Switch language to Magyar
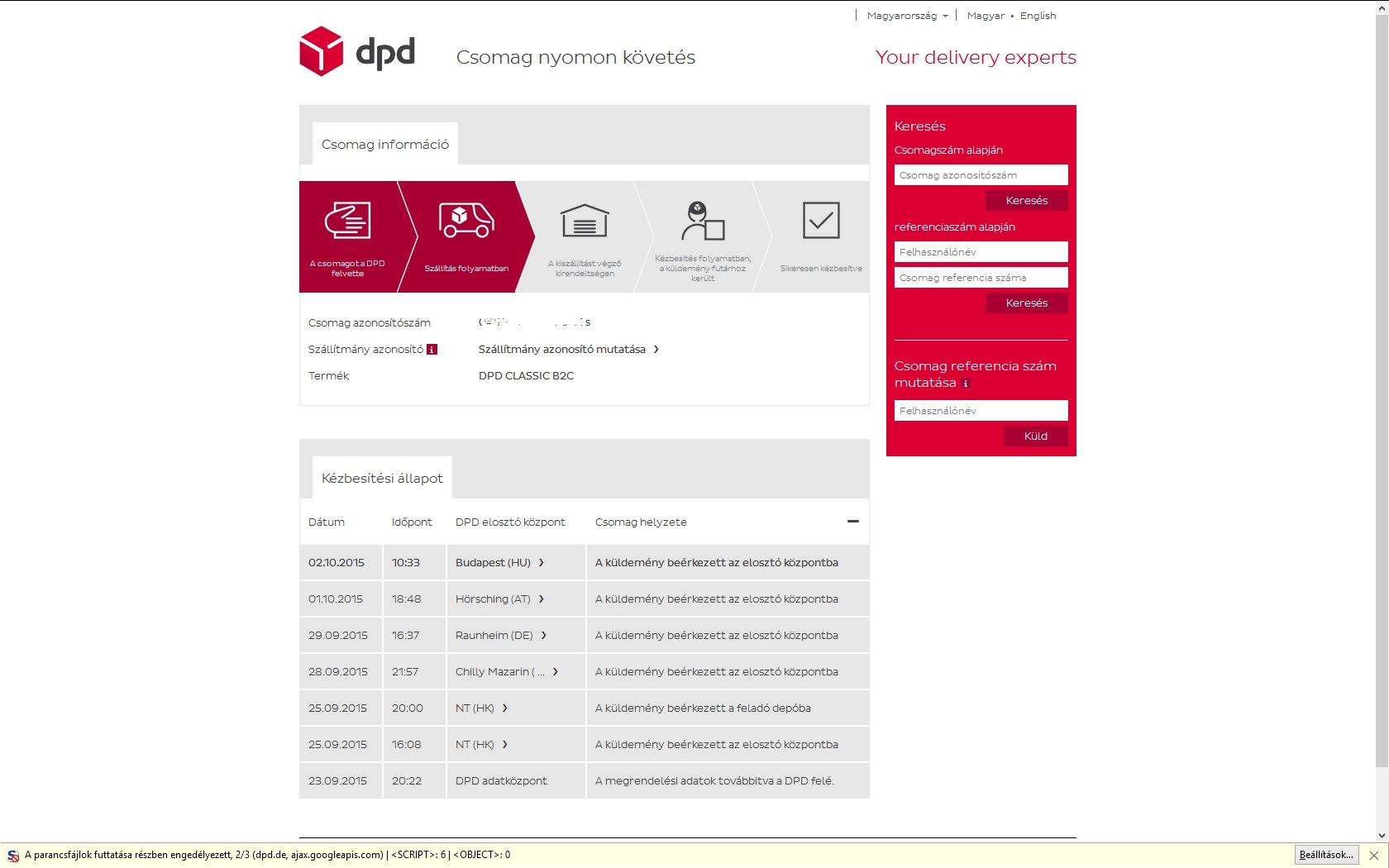This screenshot has width=1389, height=868. (x=986, y=16)
